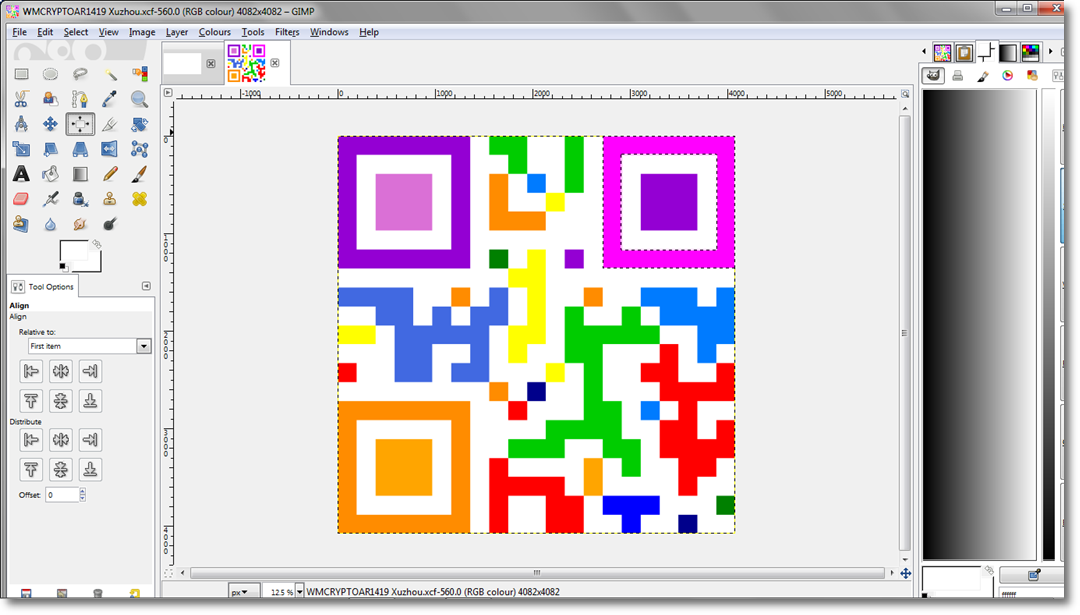The image size is (1080, 615).
Task: Activate the Select by Colour tool
Action: point(139,74)
